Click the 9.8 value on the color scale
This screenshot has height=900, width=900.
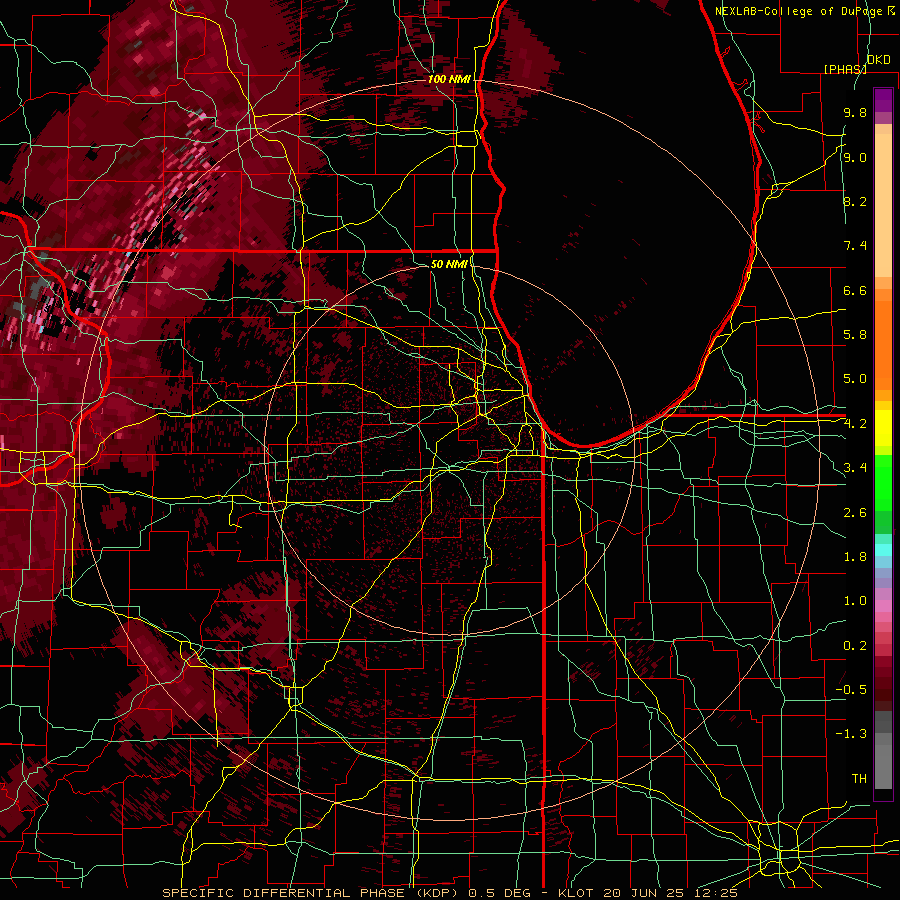click(x=855, y=112)
